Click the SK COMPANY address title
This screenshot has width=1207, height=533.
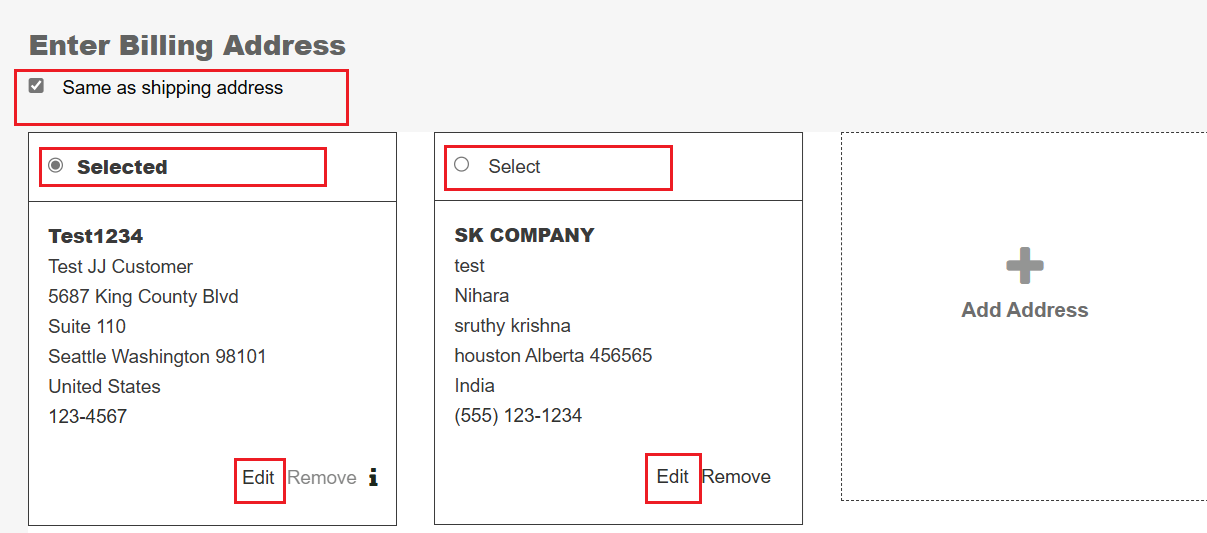tap(524, 235)
